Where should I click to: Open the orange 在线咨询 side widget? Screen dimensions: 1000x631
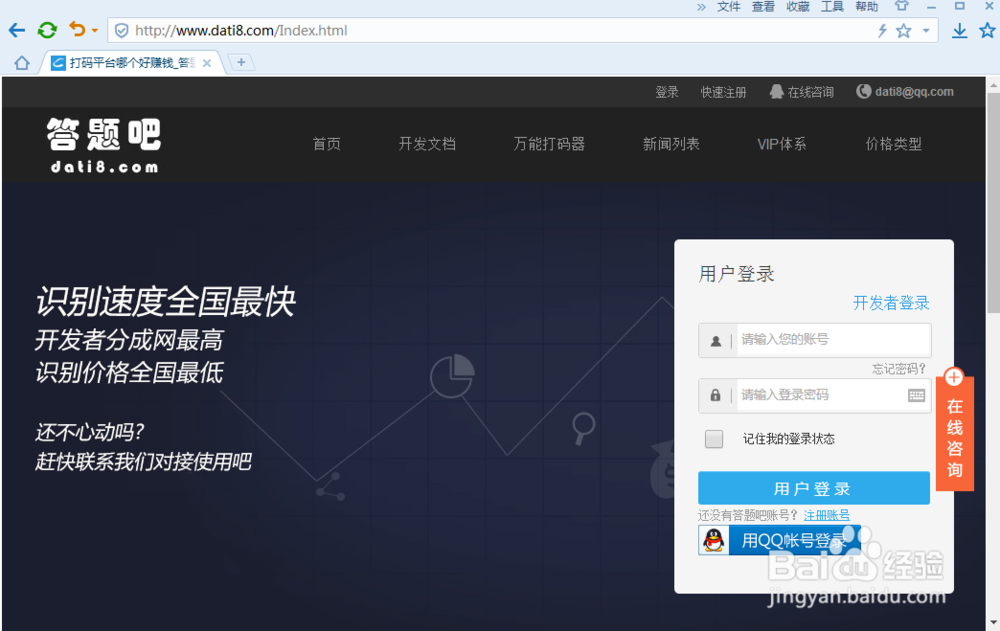click(955, 436)
